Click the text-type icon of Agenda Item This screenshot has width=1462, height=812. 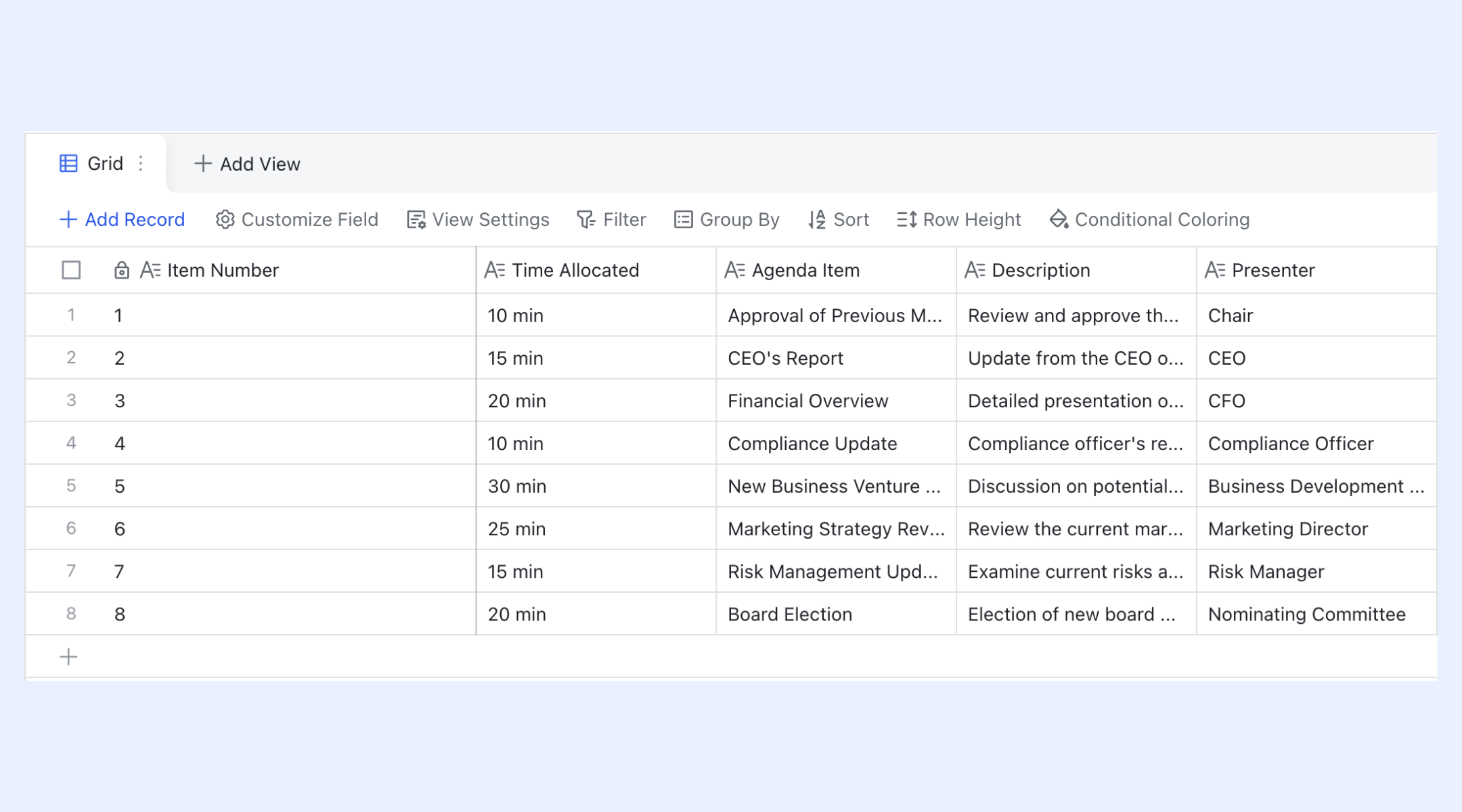(735, 271)
